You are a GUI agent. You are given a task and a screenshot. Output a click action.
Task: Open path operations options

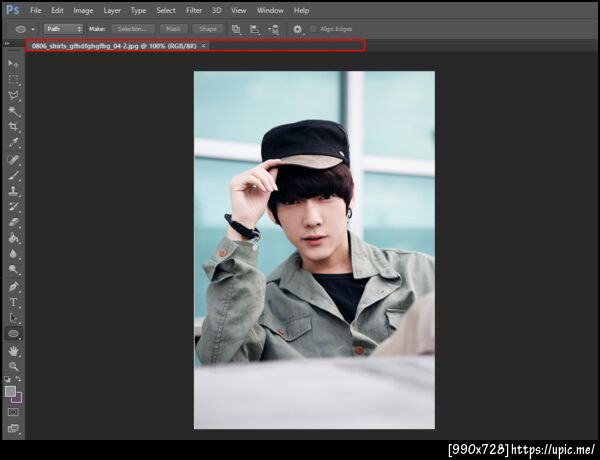(236, 29)
